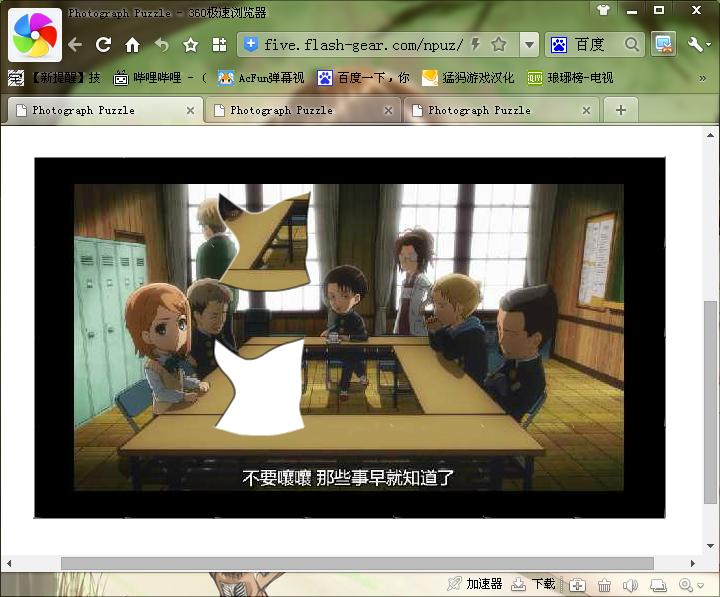Click the 加速器 accelerator button
The height and width of the screenshot is (597, 720).
(x=475, y=584)
